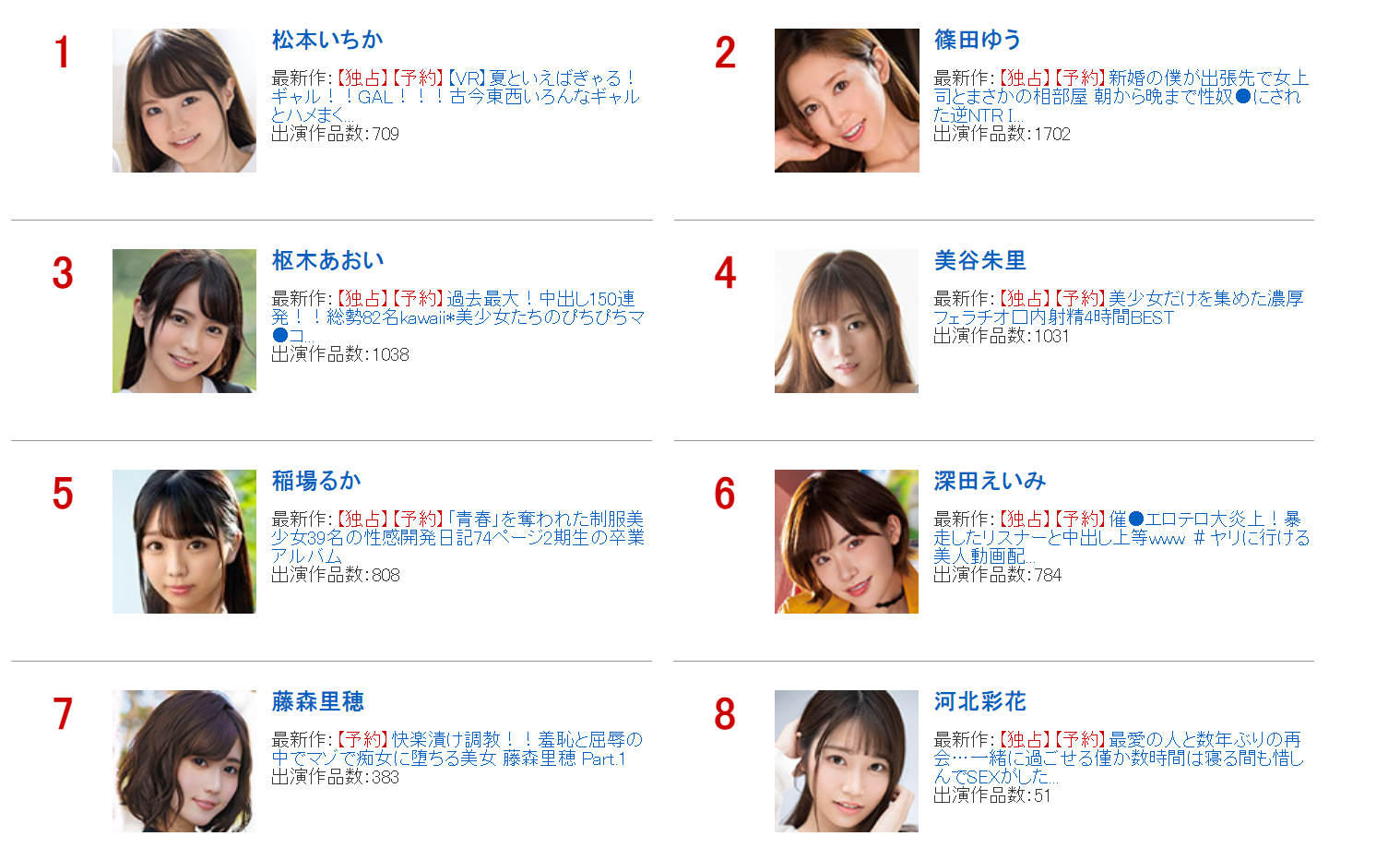Click the name link 美谷朱里
Screen dimensions: 1400x860
[x=979, y=260]
